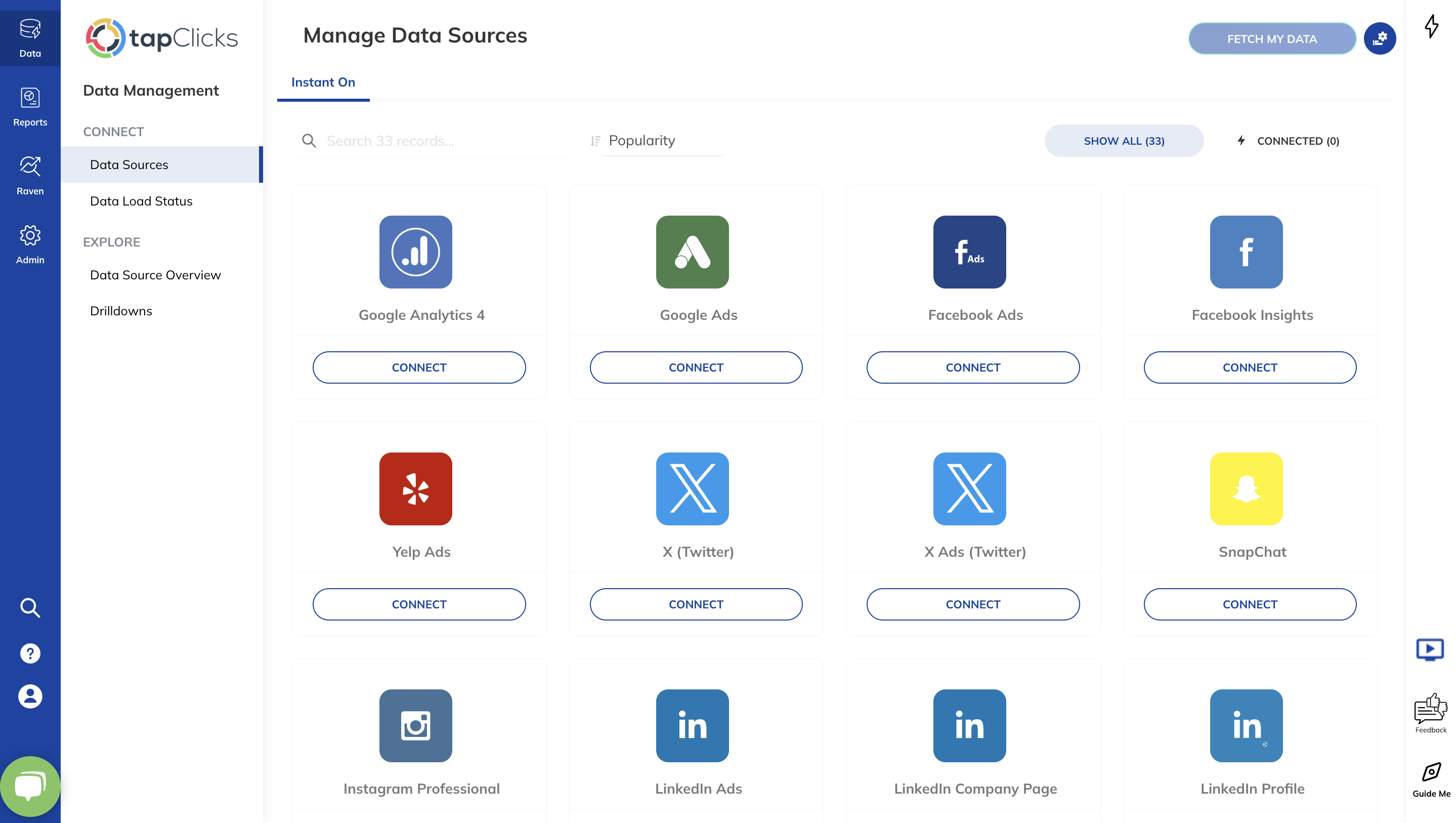Open the Data section in left rail

pos(30,38)
